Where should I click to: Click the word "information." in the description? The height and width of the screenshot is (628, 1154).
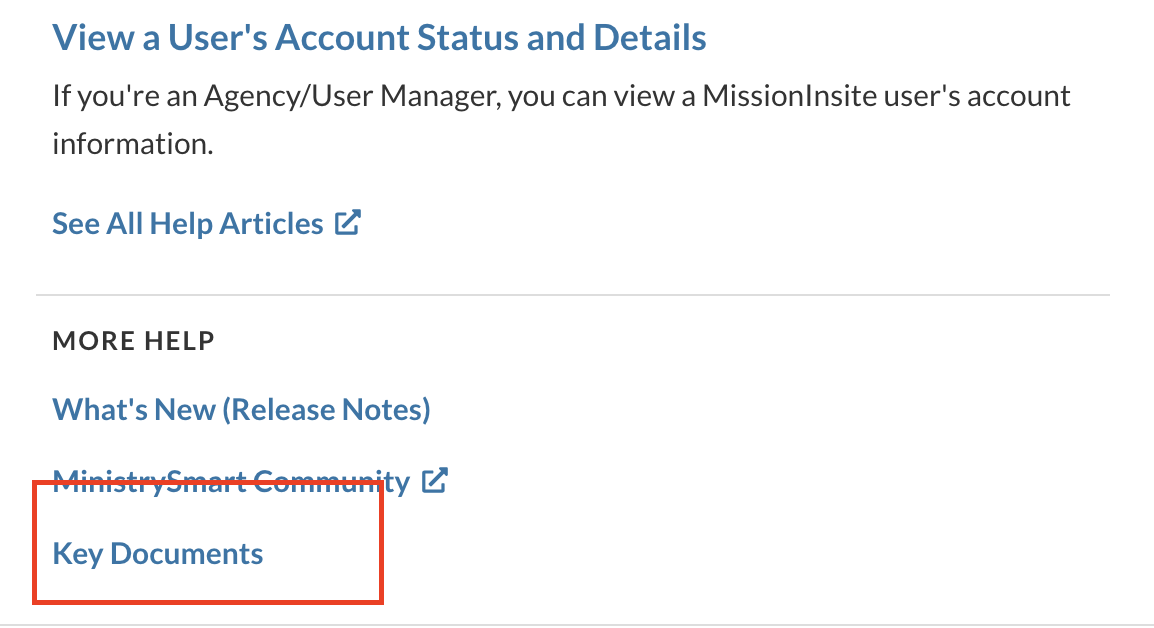pyautogui.click(x=133, y=143)
